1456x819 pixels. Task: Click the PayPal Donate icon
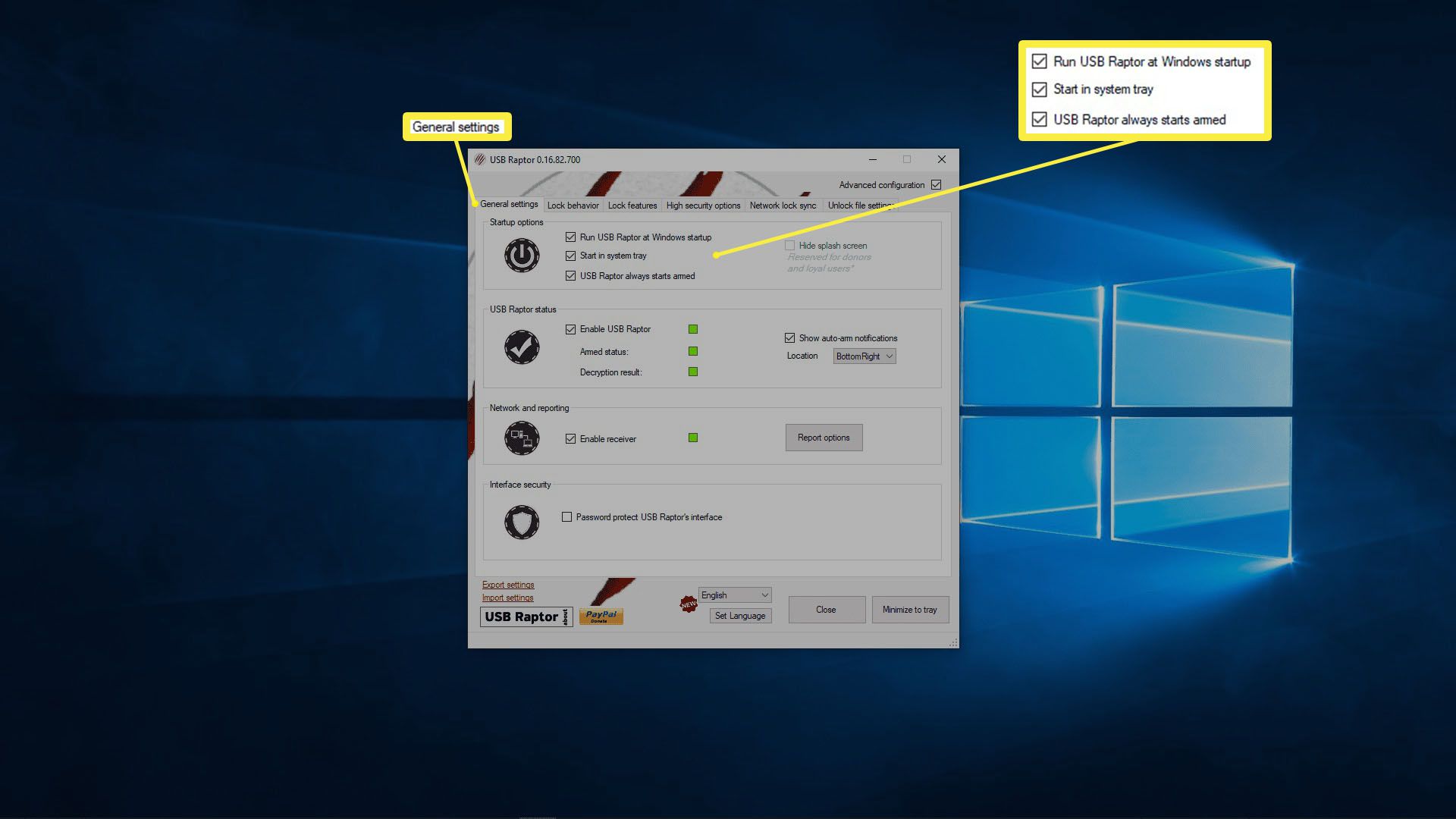[601, 617]
